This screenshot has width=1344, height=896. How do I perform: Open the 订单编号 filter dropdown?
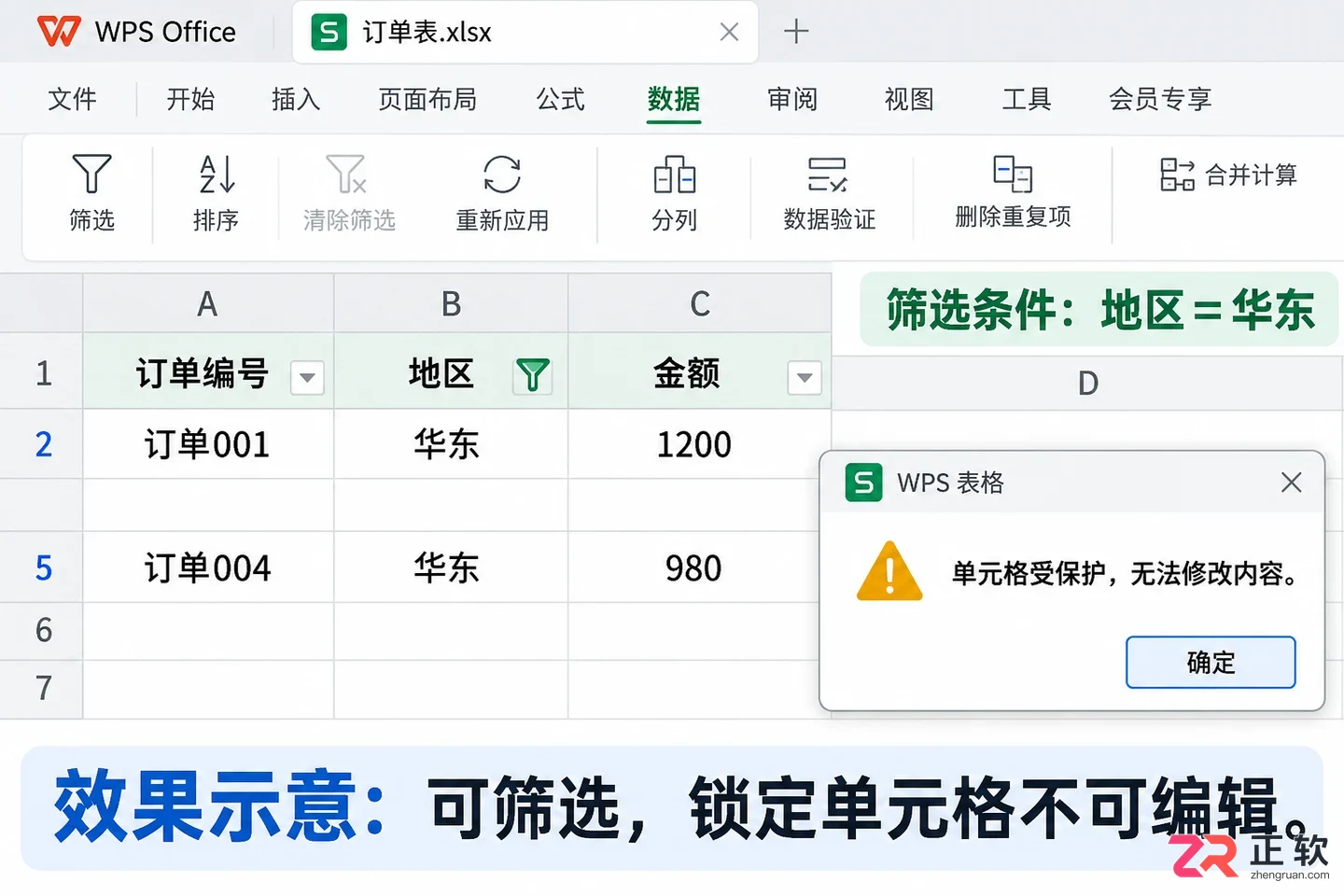pyautogui.click(x=307, y=378)
